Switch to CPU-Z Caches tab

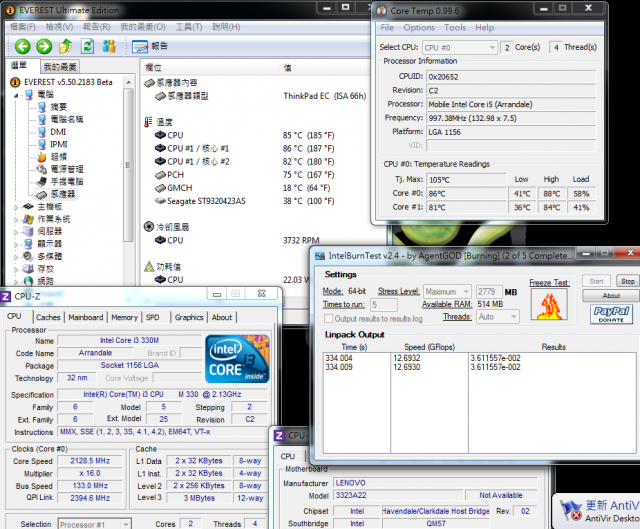tap(48, 317)
